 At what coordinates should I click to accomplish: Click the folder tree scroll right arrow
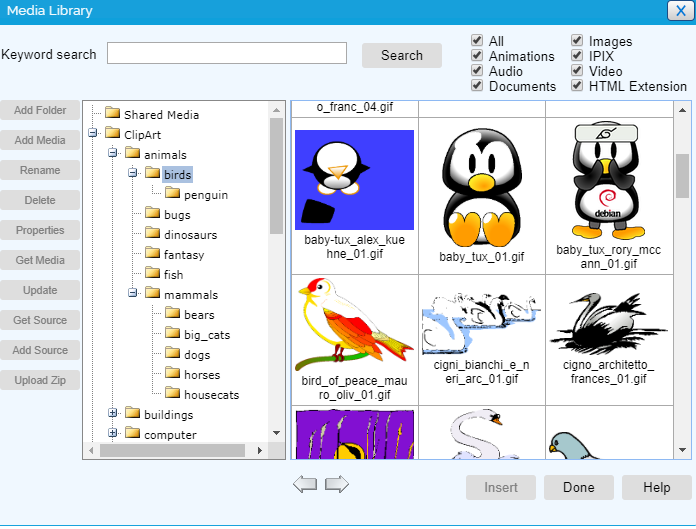pyautogui.click(x=260, y=450)
